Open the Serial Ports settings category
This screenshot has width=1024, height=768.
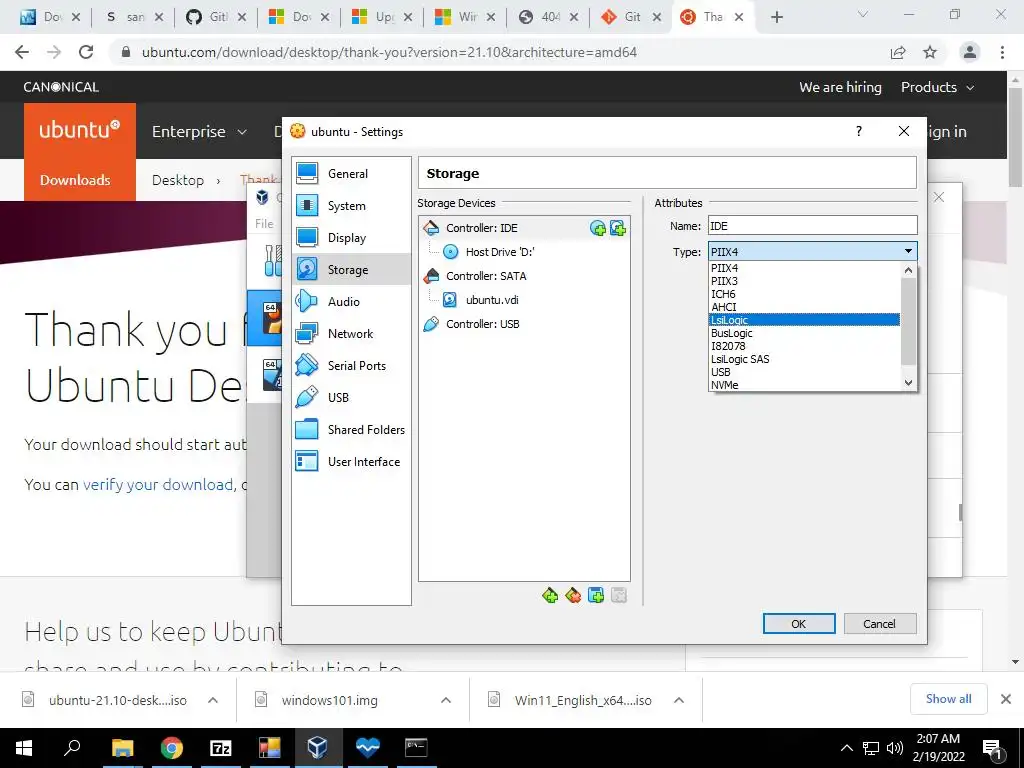[351, 366]
